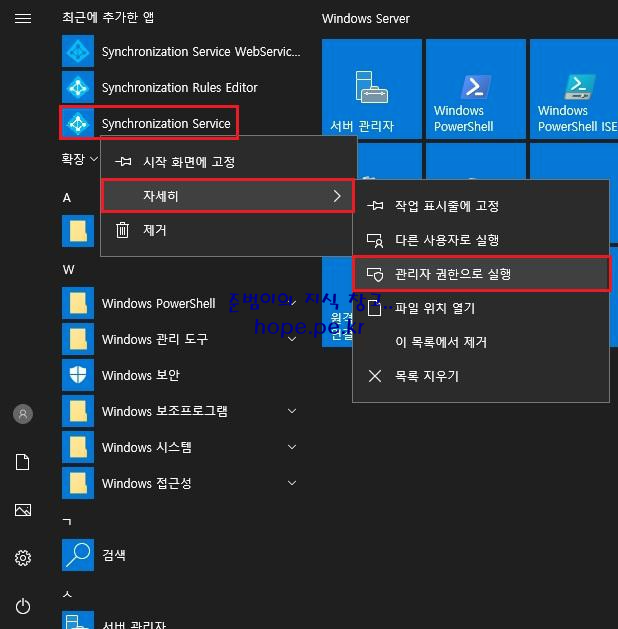Click the Synchronization Service WebServic... label
Viewport: 618px width, 629px height.
tap(201, 51)
